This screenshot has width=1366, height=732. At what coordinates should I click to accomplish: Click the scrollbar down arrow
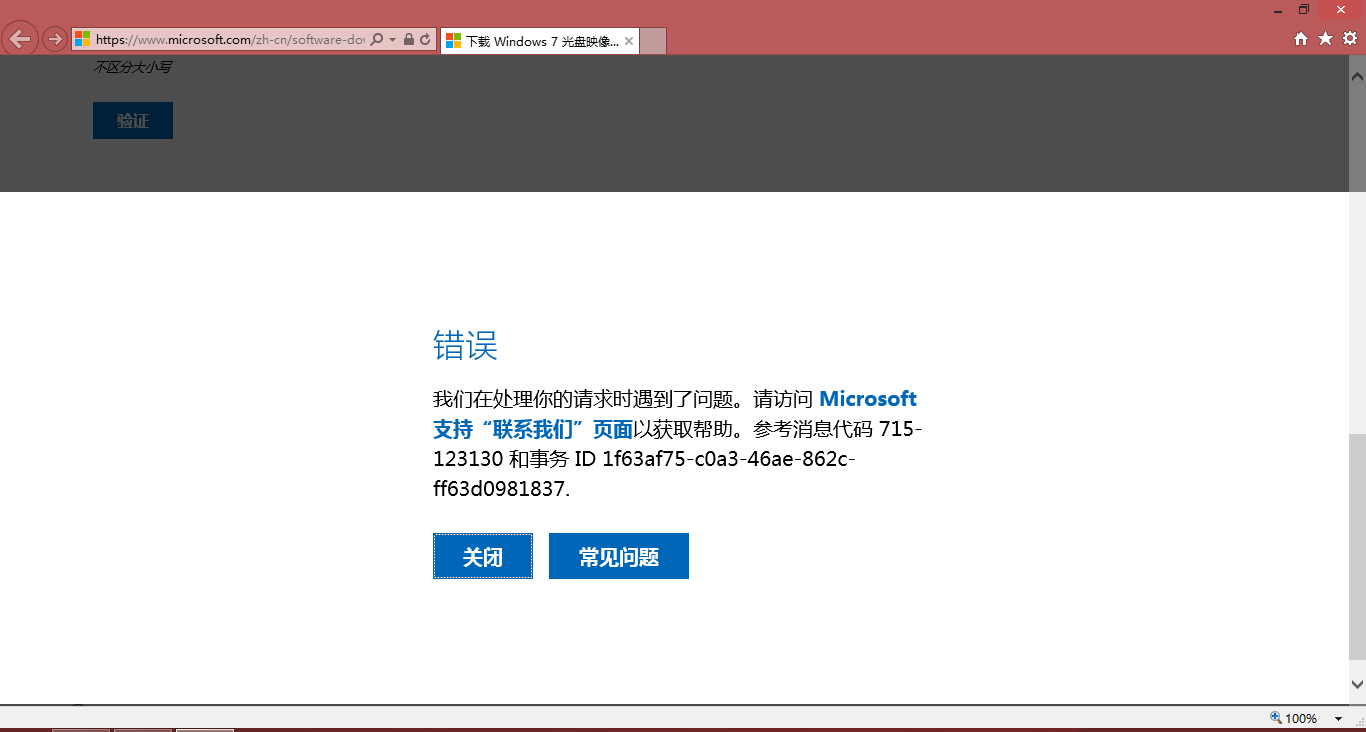(1357, 684)
